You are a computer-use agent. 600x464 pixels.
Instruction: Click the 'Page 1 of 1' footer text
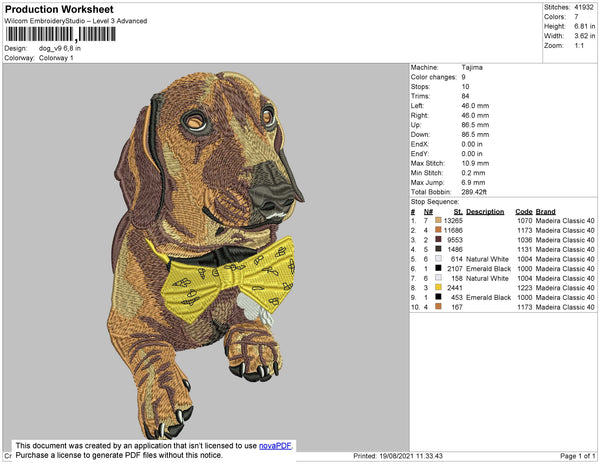click(x=577, y=456)
